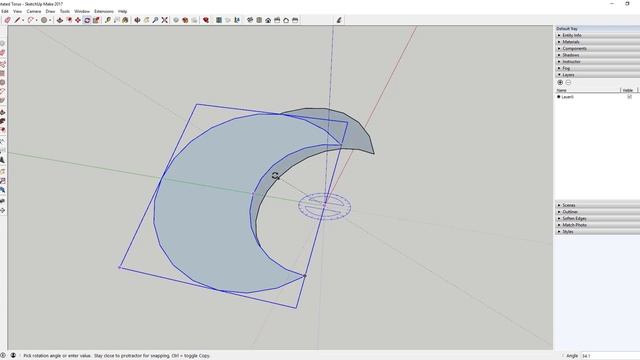Select the Arc drawing tool
The height and width of the screenshot is (360, 640).
[30, 20]
